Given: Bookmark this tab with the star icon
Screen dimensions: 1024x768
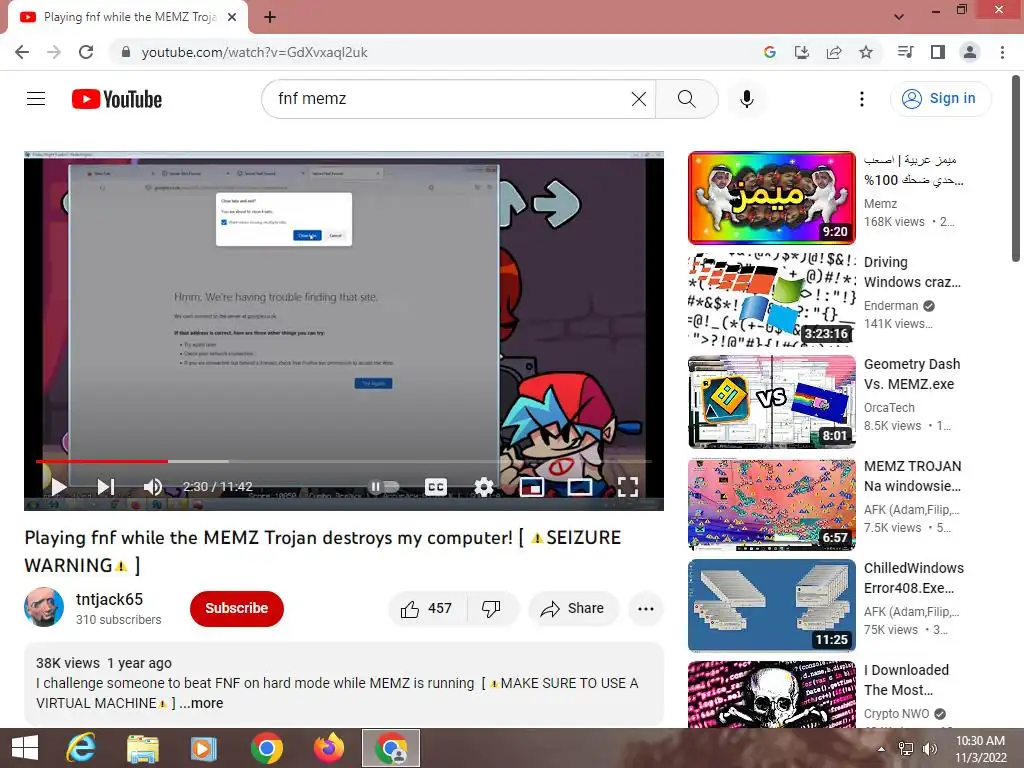Looking at the screenshot, I should (x=866, y=52).
